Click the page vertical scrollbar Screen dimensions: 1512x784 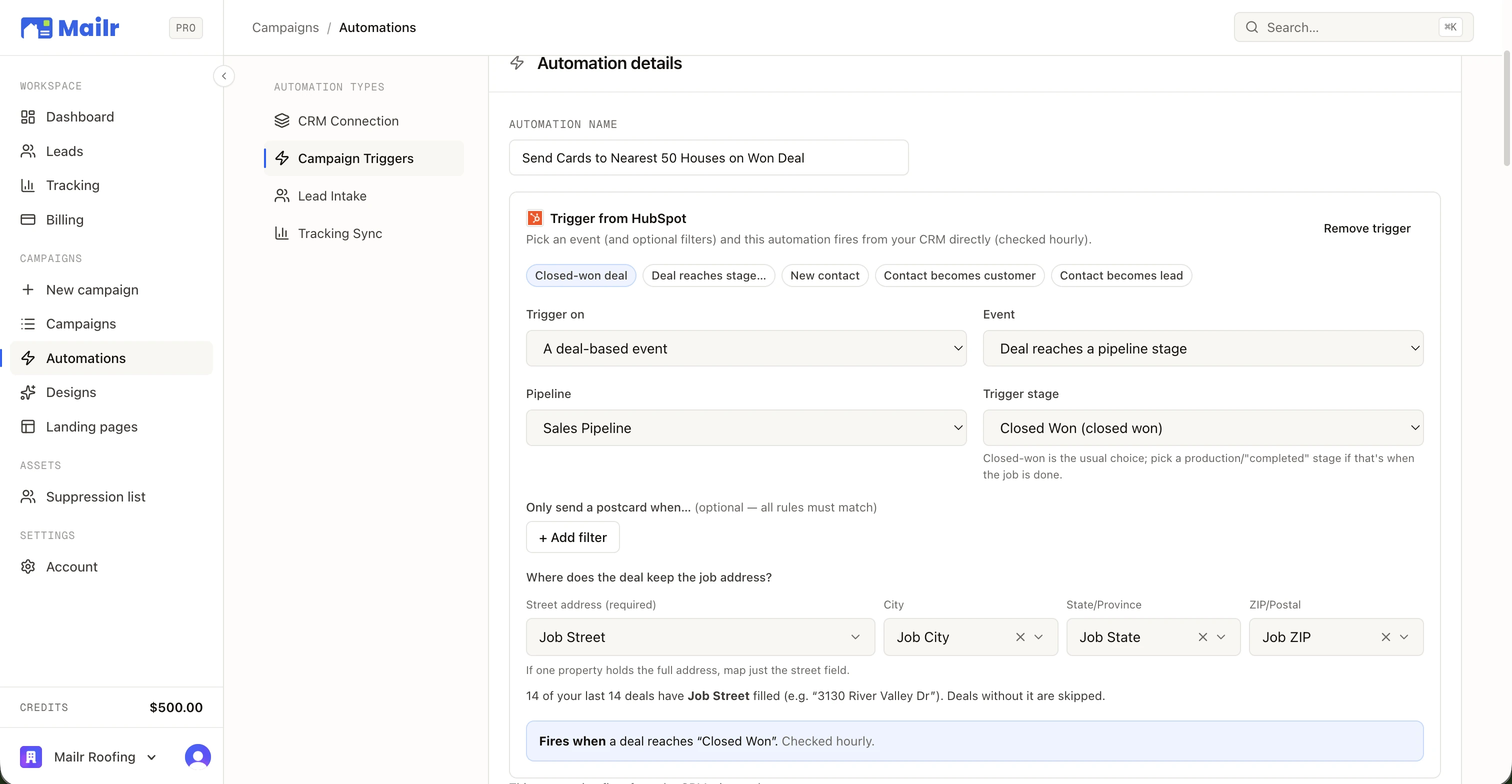(x=1506, y=108)
